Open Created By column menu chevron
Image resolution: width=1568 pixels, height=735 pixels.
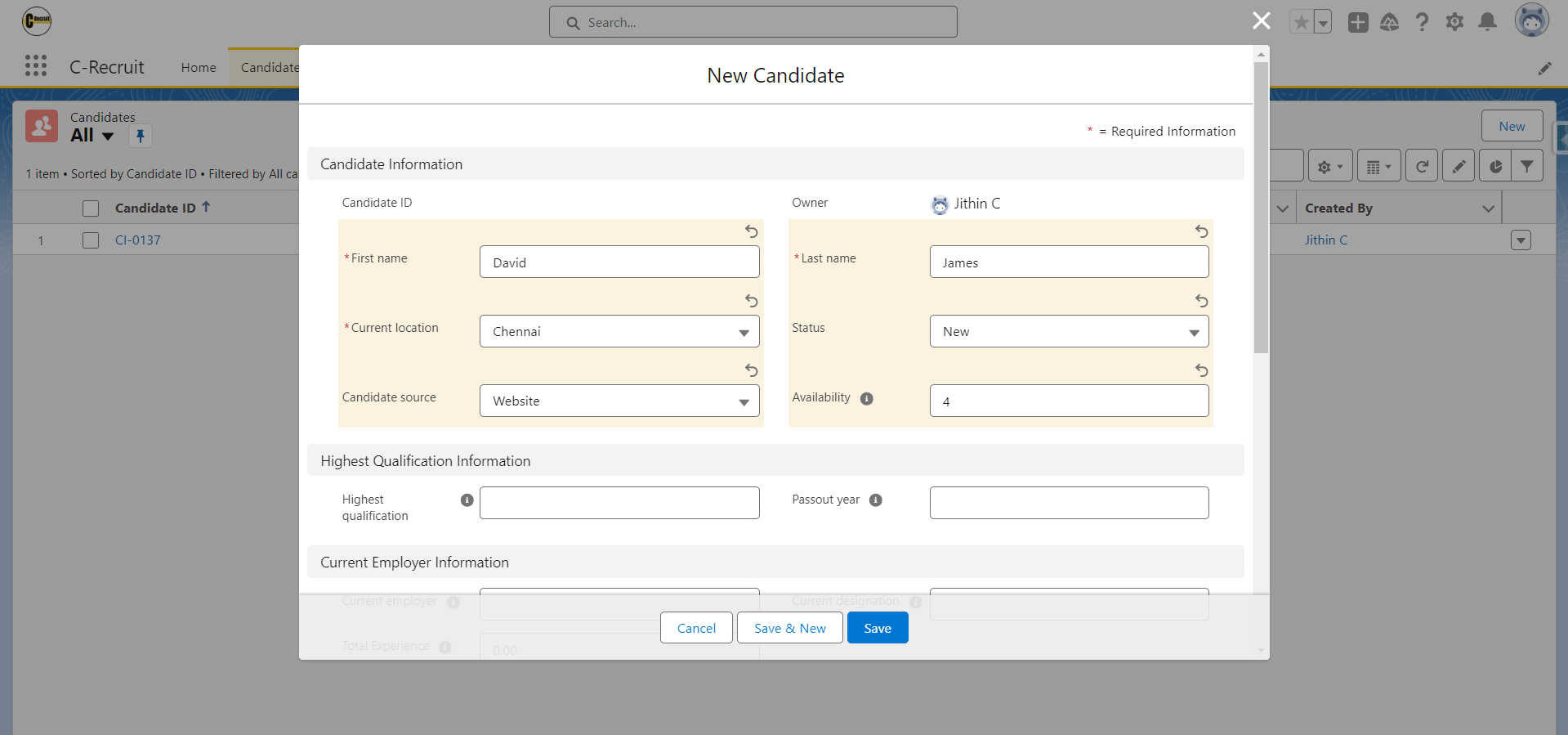click(1488, 208)
